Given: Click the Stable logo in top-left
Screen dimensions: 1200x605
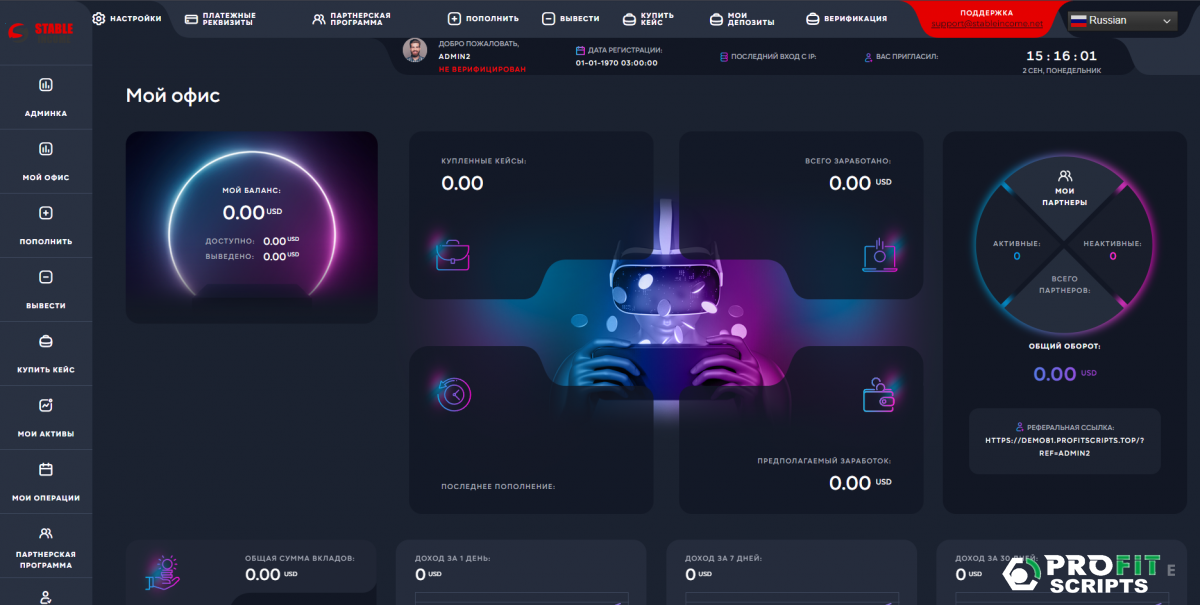Looking at the screenshot, I should [x=45, y=30].
